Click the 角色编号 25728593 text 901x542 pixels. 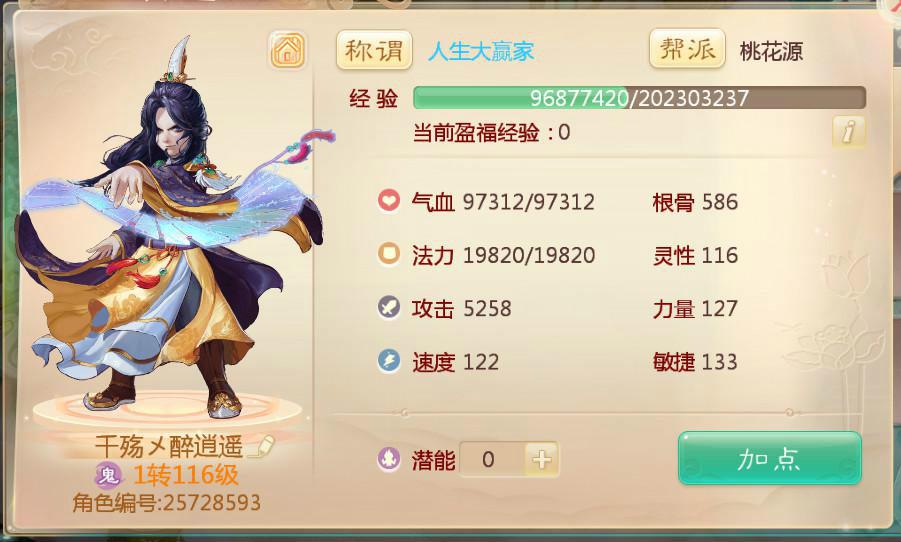[x=167, y=503]
